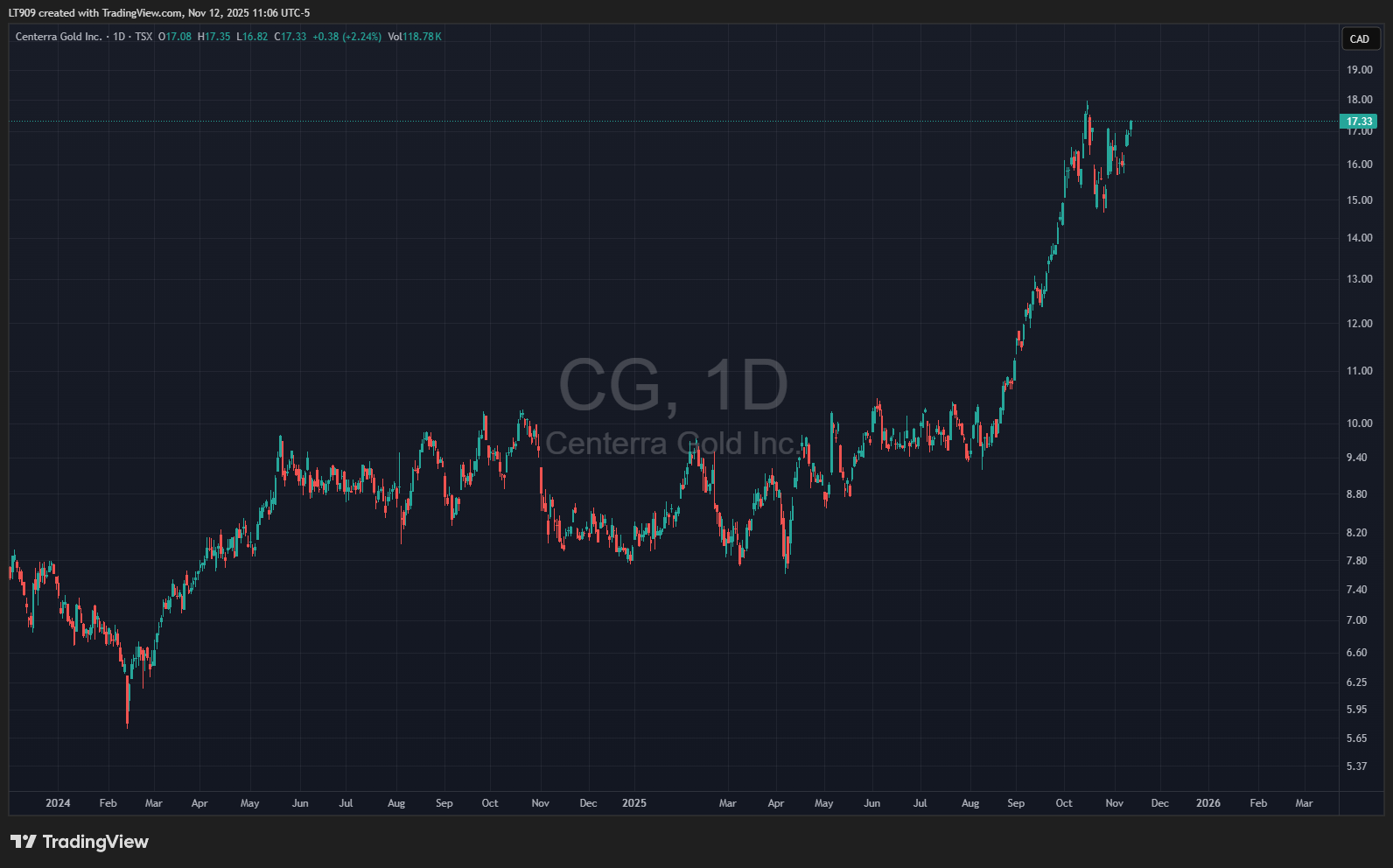The width and height of the screenshot is (1393, 868).
Task: Click the Jun label left of 2025
Action: [300, 803]
